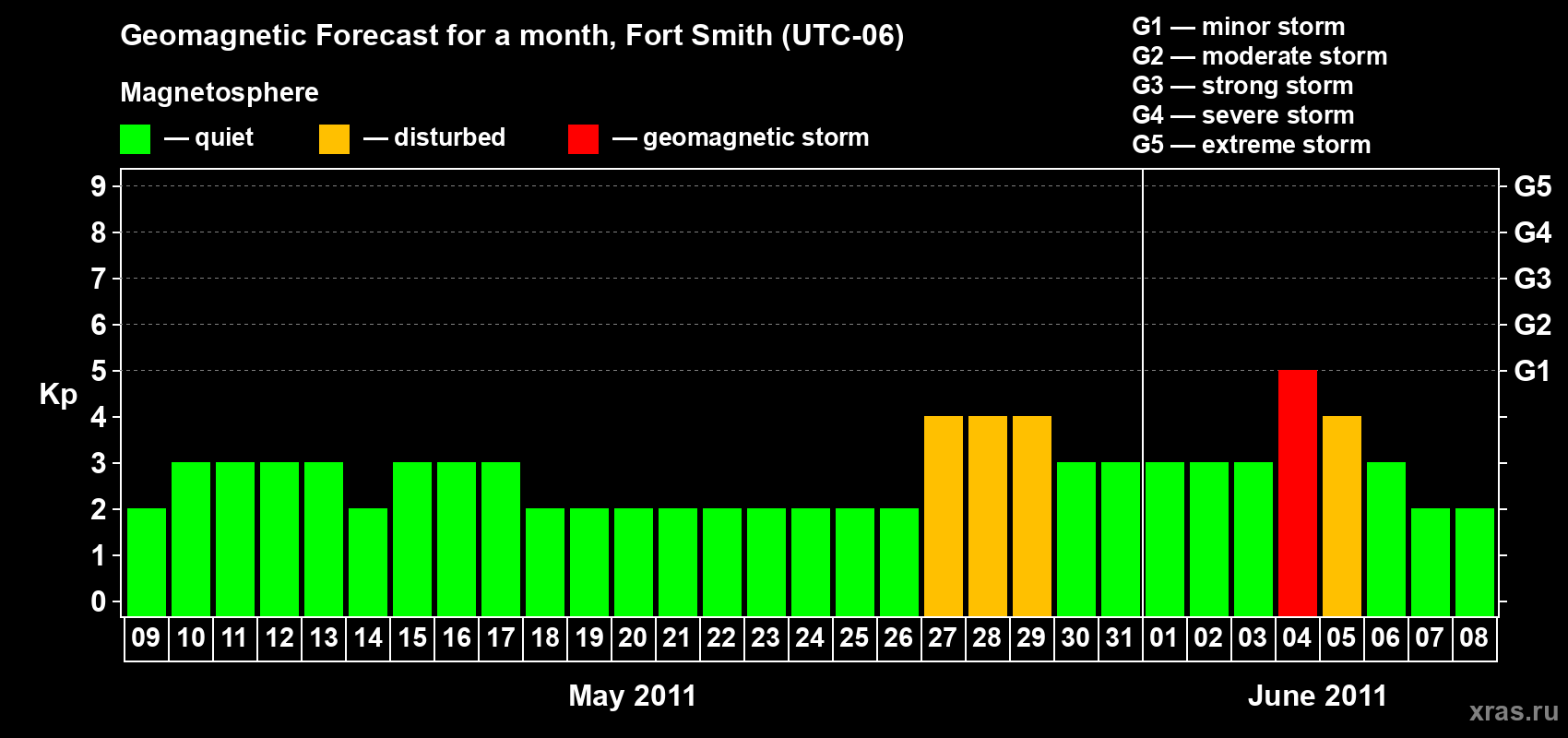Image resolution: width=1568 pixels, height=738 pixels.
Task: Click the green bar for June 08
Action: [x=1475, y=562]
